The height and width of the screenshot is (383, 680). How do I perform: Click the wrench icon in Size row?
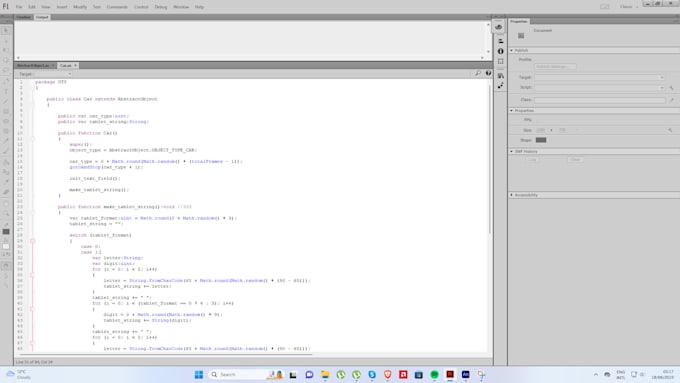tap(670, 130)
